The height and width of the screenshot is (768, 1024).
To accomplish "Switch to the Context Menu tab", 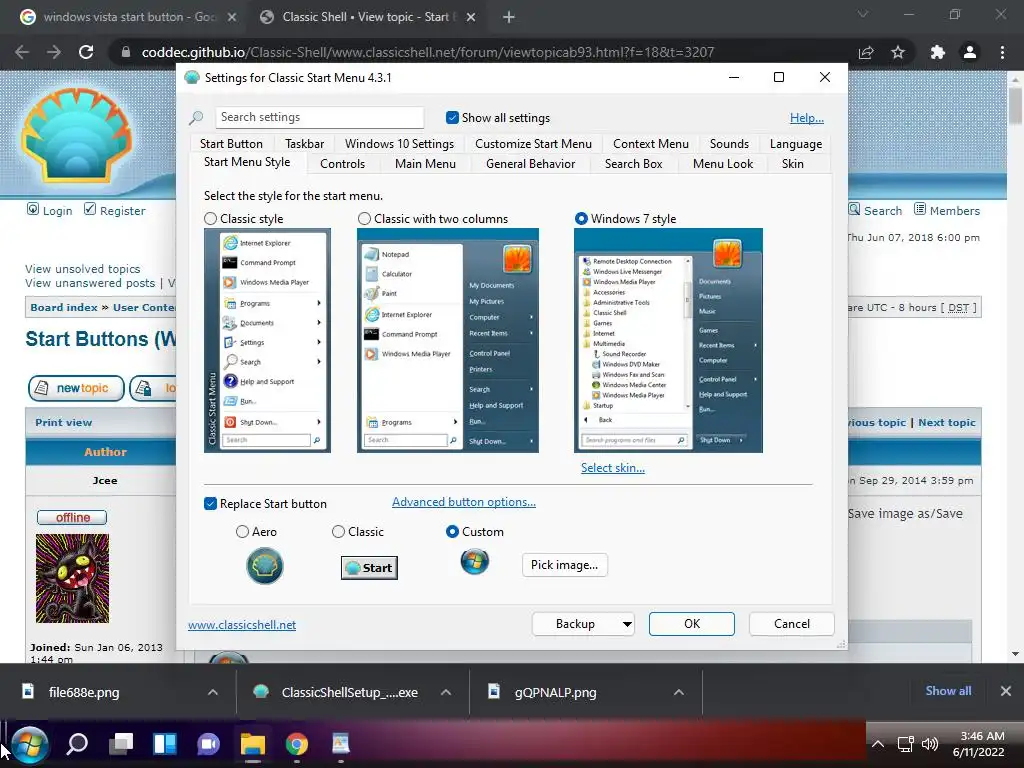I will (650, 144).
